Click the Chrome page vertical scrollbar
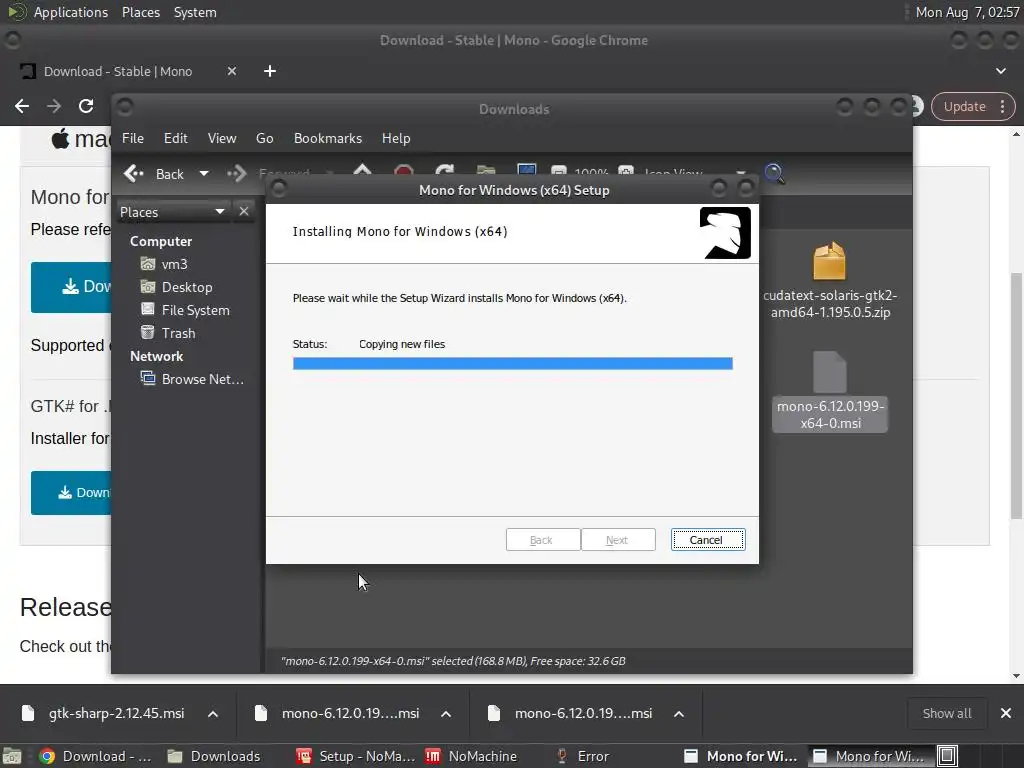Image resolution: width=1024 pixels, height=768 pixels. (1017, 396)
